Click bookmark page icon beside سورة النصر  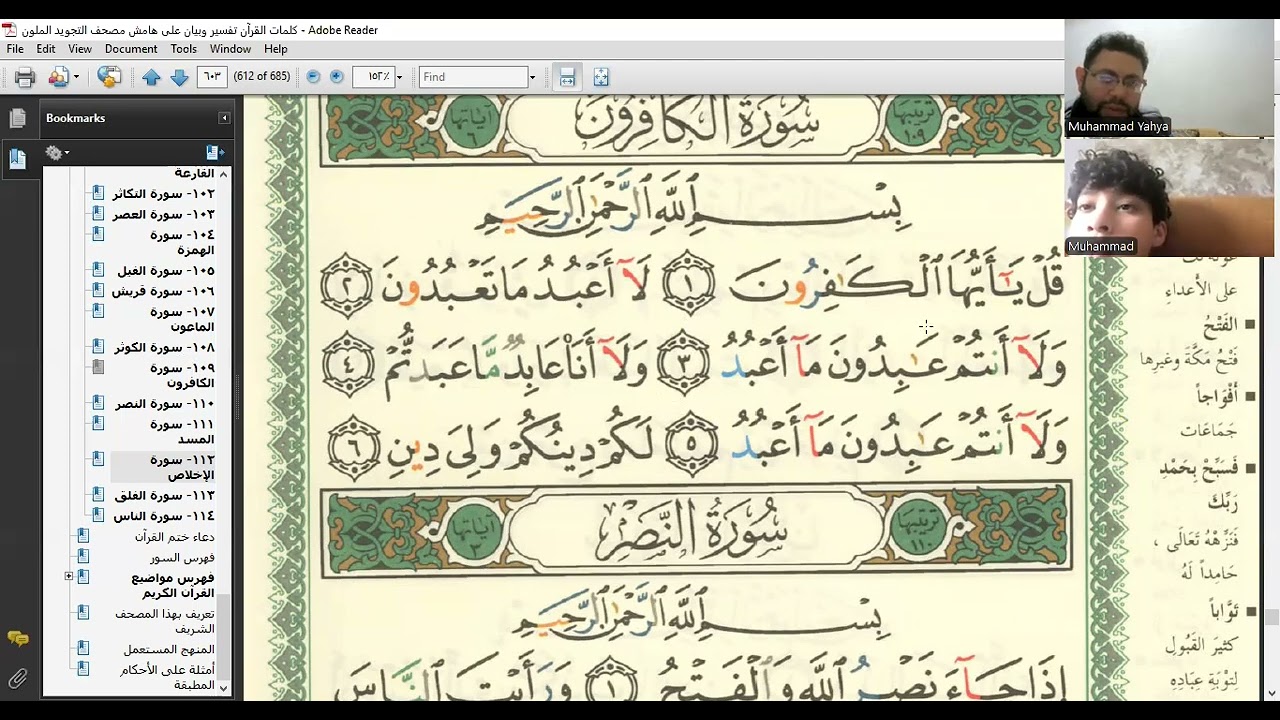click(x=98, y=404)
